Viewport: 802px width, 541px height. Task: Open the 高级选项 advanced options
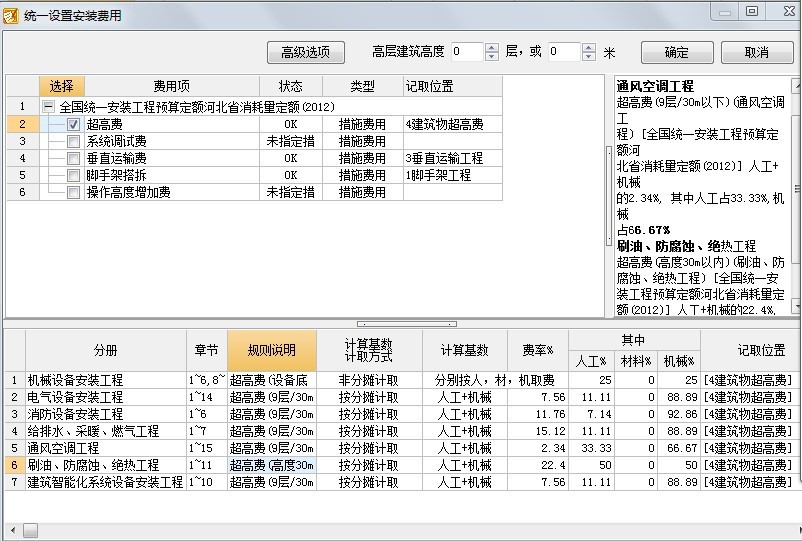pyautogui.click(x=306, y=52)
